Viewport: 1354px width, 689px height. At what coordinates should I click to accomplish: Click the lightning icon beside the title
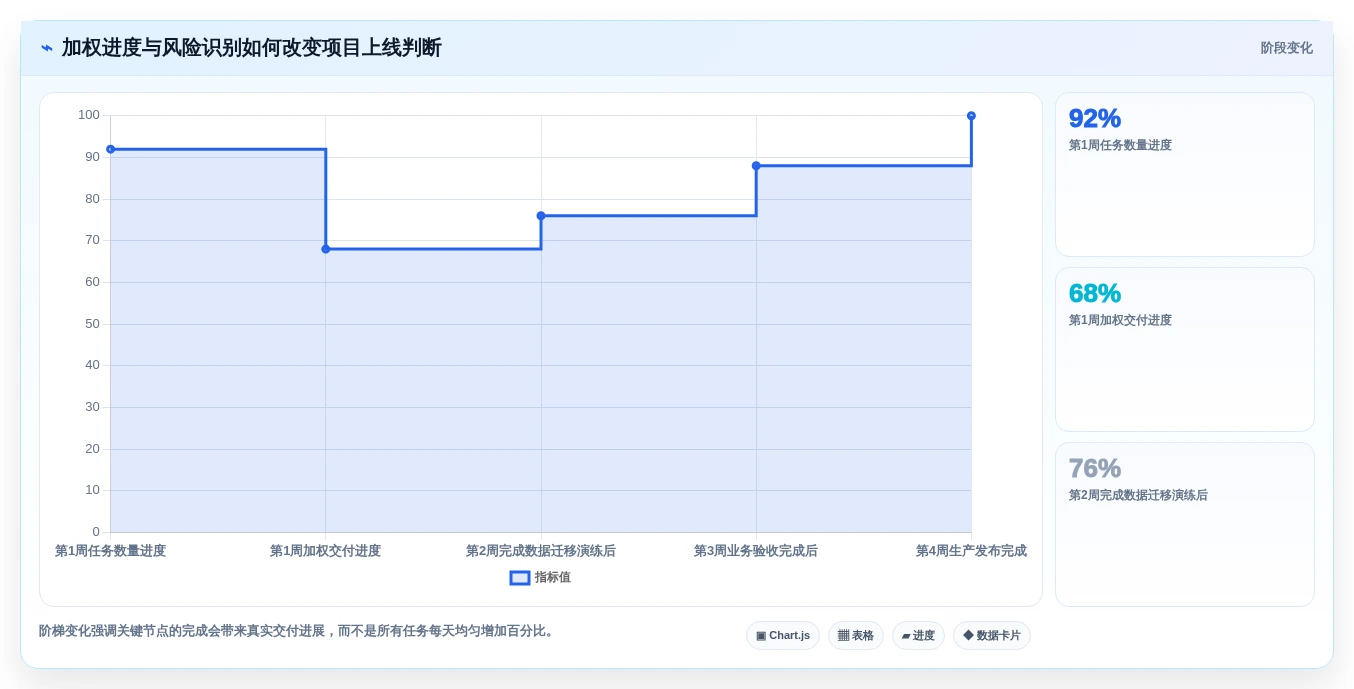(47, 48)
